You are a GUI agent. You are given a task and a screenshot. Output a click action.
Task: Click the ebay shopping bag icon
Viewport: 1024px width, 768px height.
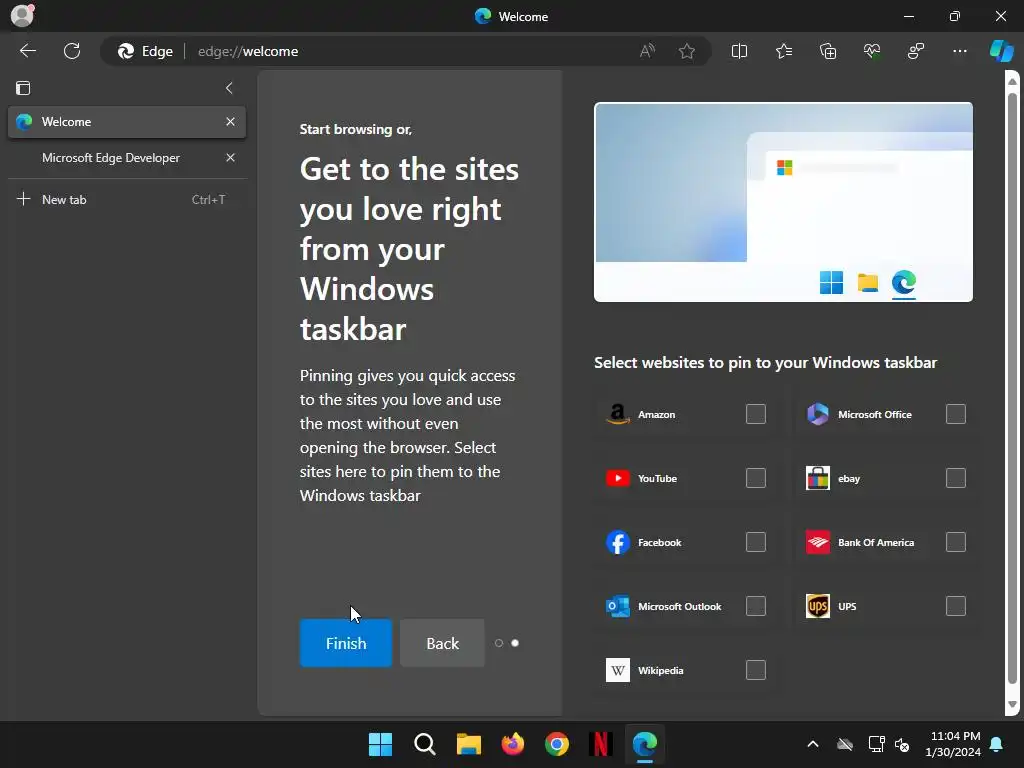point(818,478)
